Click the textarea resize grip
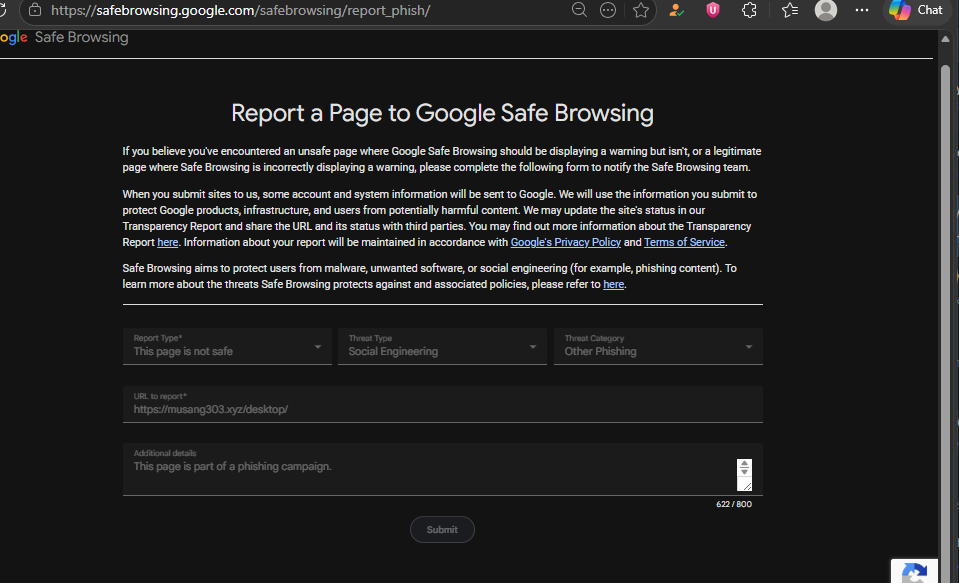959x583 pixels. [x=746, y=486]
